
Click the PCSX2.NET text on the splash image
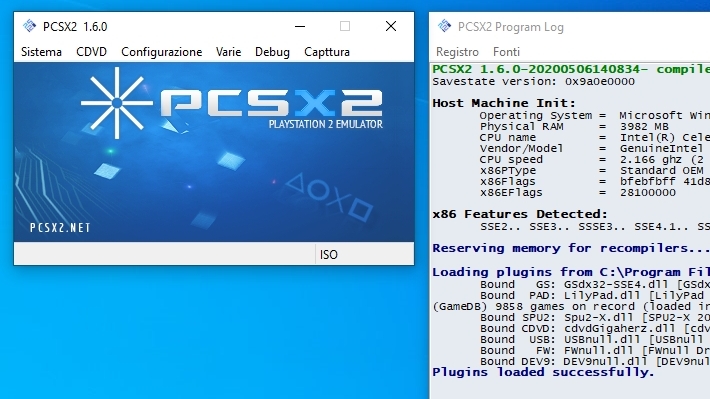click(x=60, y=228)
